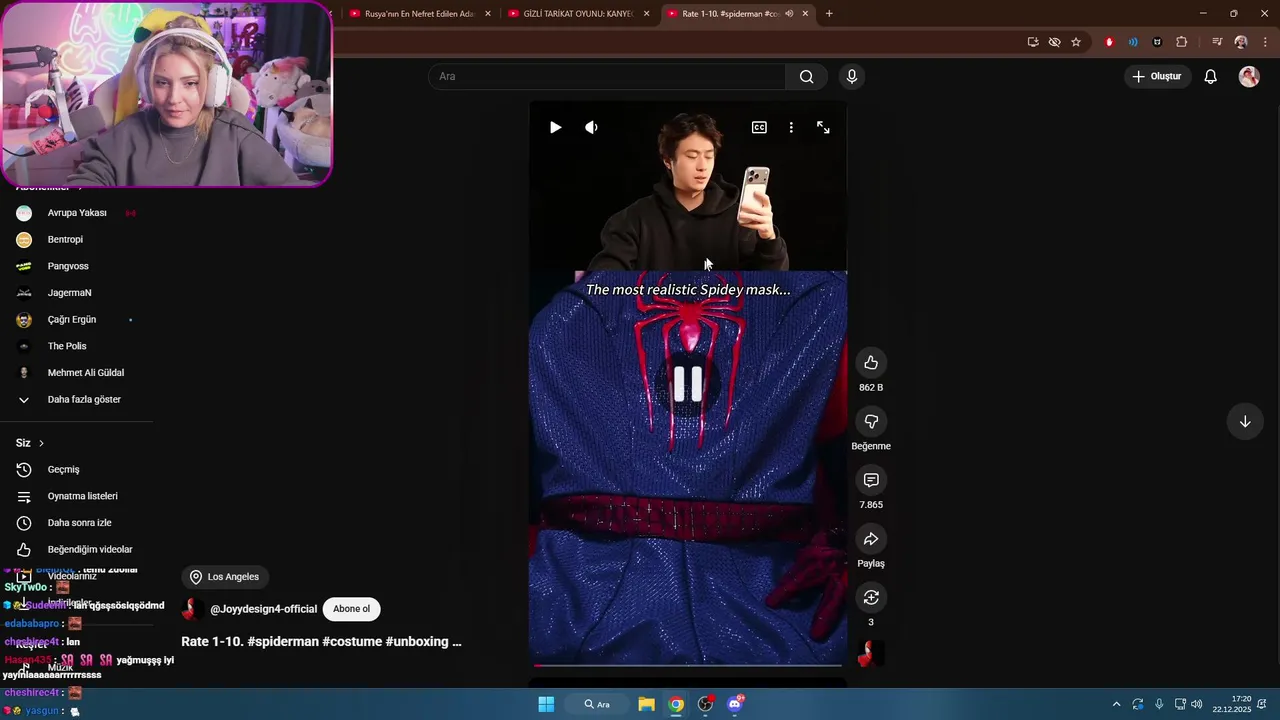Toggle closed captions on the Short
1280x720 pixels.
[759, 127]
